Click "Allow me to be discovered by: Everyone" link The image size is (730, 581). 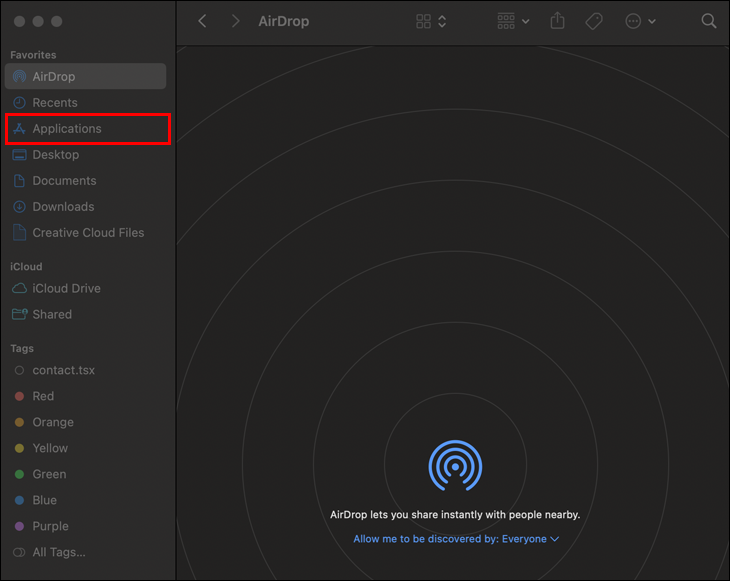pos(456,539)
